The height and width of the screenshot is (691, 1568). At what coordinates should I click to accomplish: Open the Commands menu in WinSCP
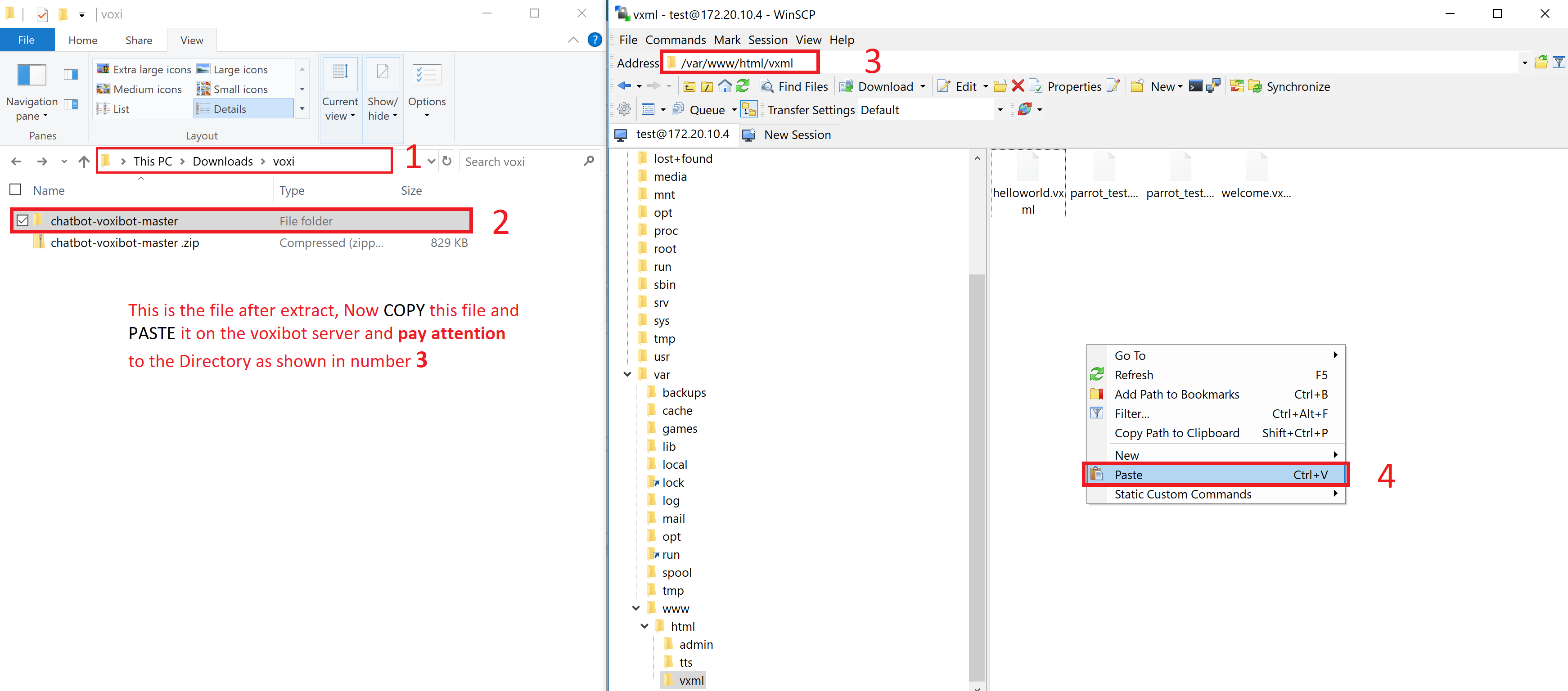675,40
